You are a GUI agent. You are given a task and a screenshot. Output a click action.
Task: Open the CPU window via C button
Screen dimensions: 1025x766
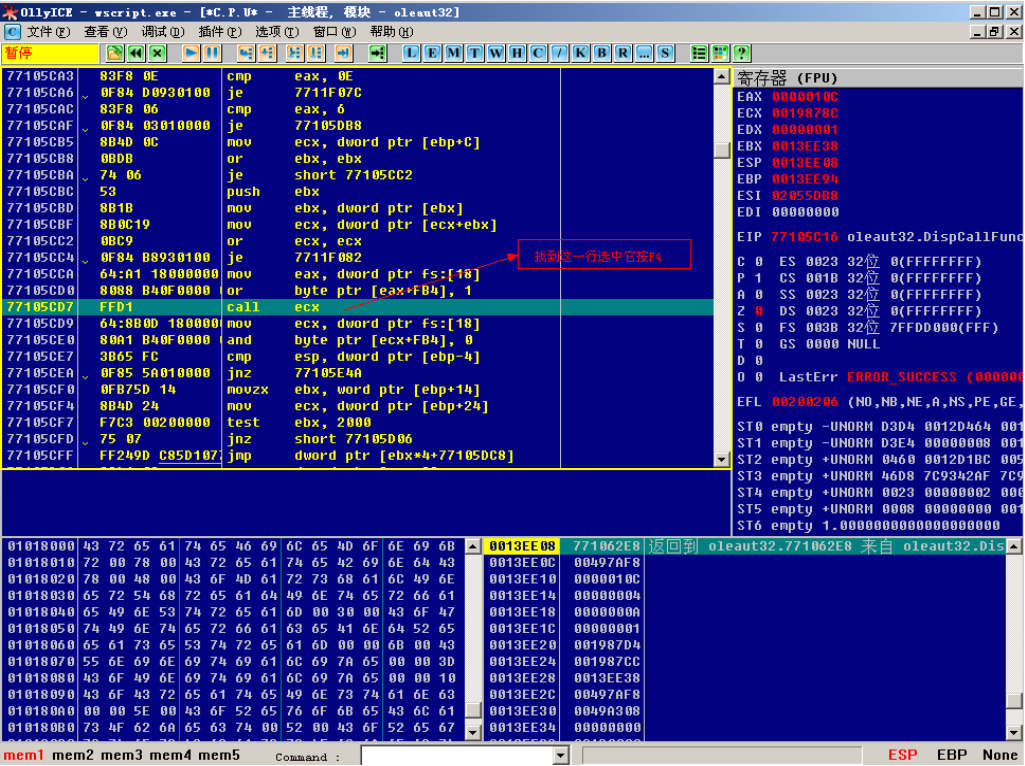pos(538,54)
